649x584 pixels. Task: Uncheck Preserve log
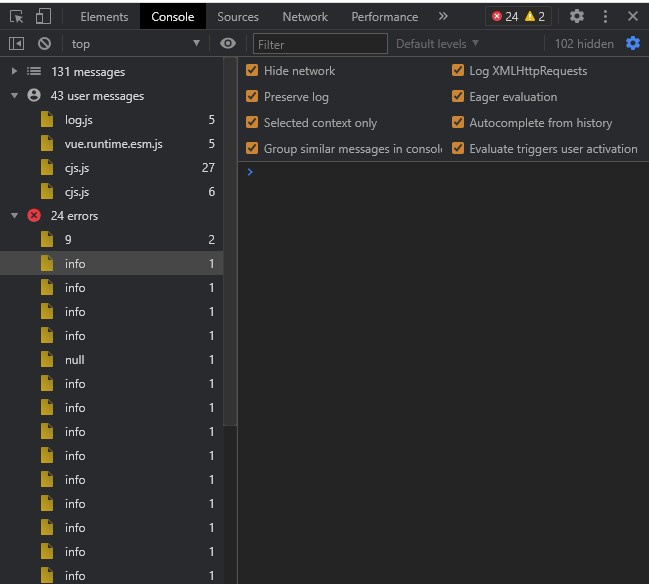[x=252, y=96]
